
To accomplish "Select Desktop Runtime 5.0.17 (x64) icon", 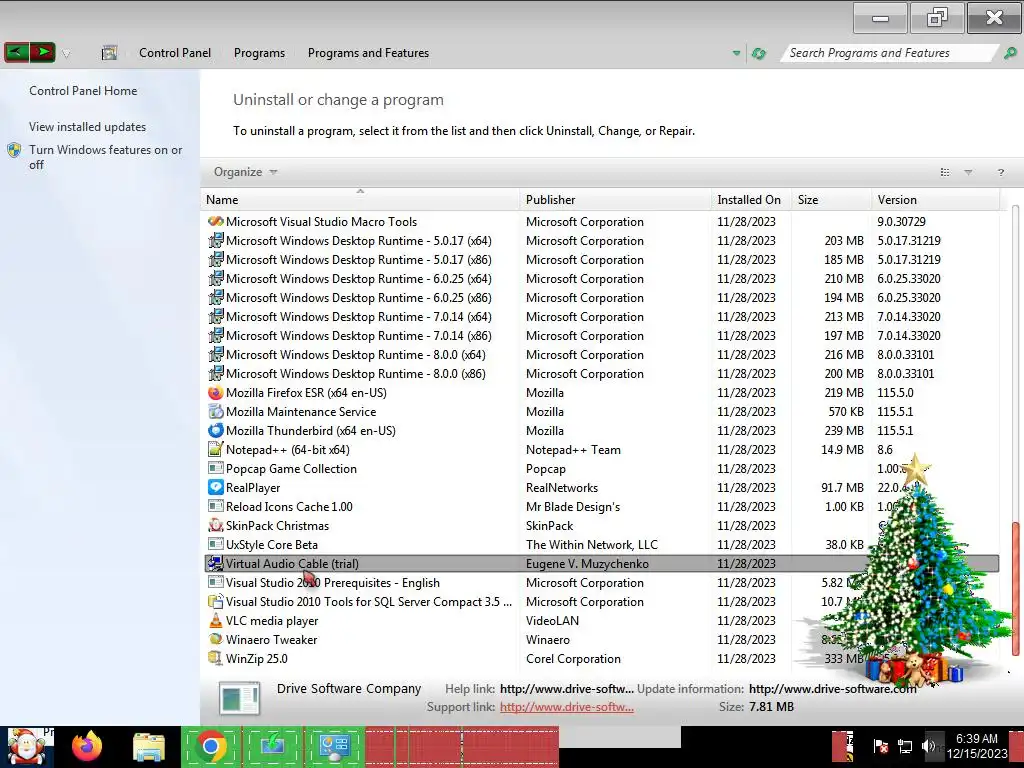I will 216,240.
